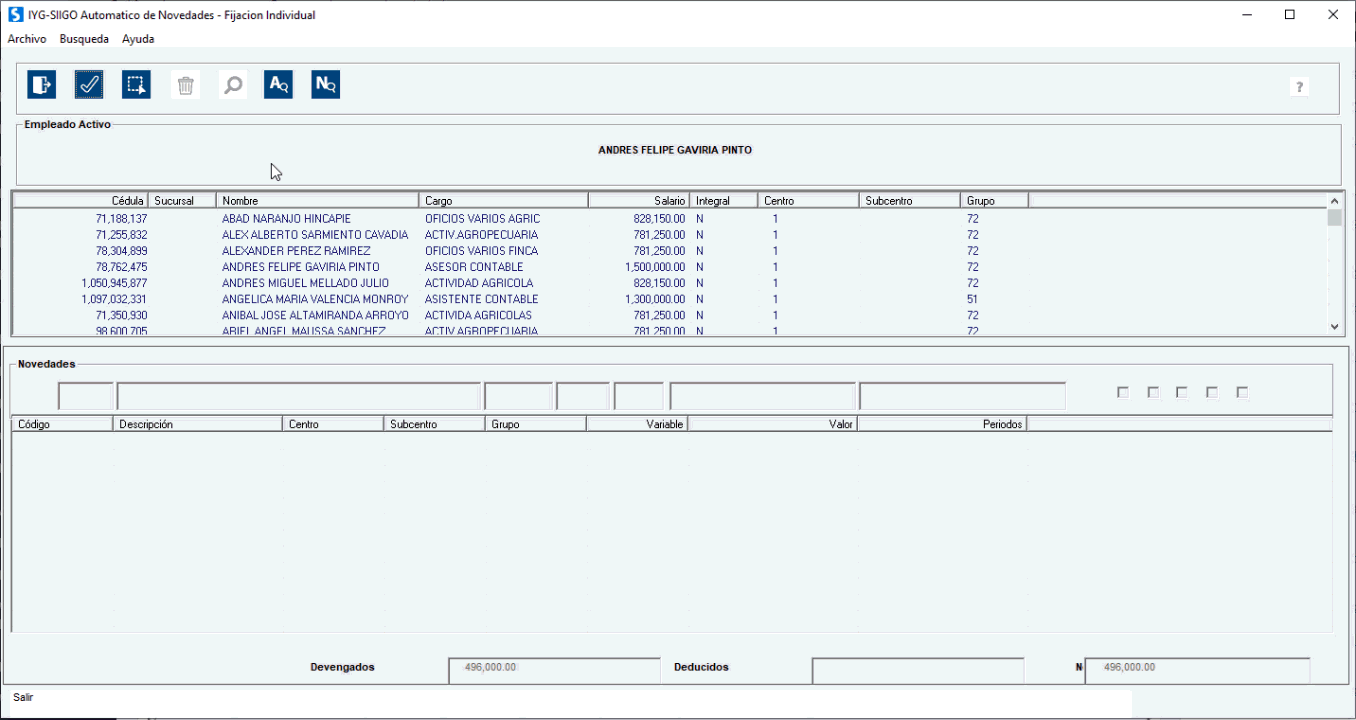The width and height of the screenshot is (1356, 720).
Task: Click the dashed selection rectangle icon
Action: click(x=136, y=85)
